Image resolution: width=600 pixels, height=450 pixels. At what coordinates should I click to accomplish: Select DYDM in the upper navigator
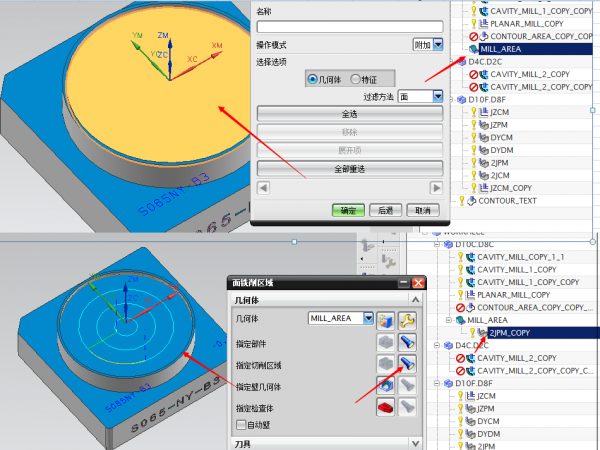(x=502, y=150)
